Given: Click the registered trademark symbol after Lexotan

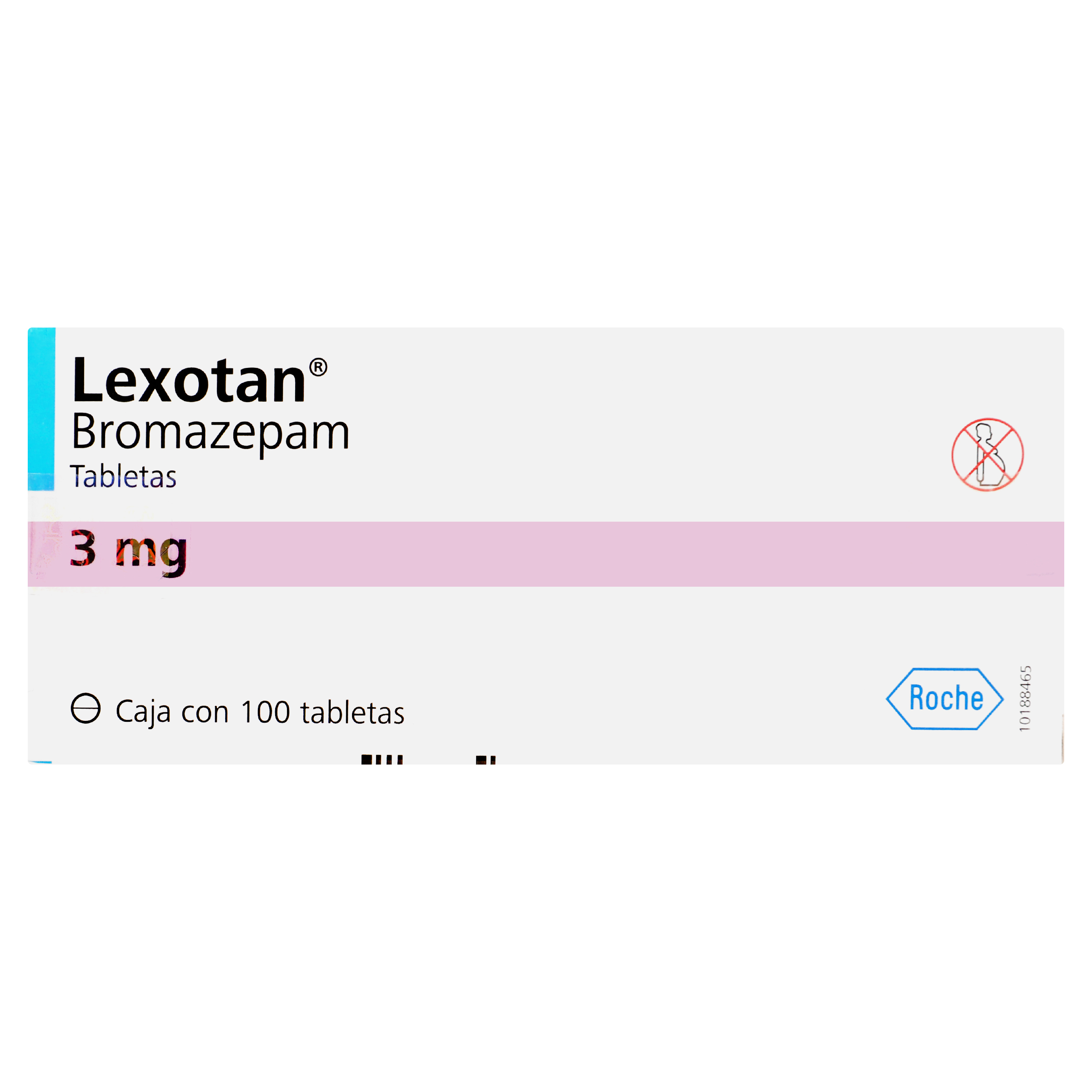Looking at the screenshot, I should tap(318, 367).
